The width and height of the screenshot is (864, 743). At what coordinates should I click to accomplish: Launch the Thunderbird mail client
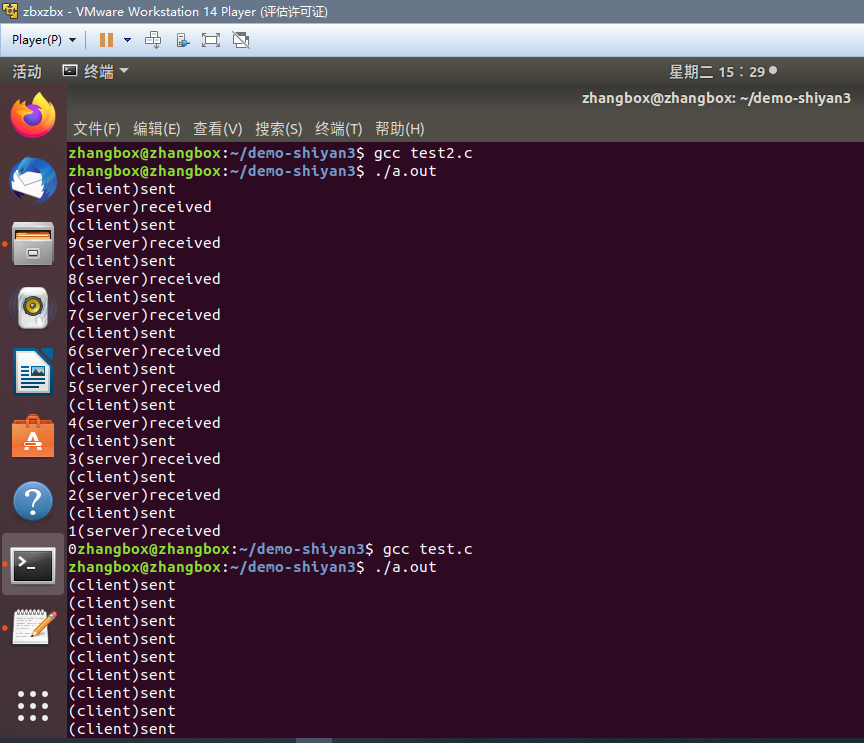(x=32, y=180)
